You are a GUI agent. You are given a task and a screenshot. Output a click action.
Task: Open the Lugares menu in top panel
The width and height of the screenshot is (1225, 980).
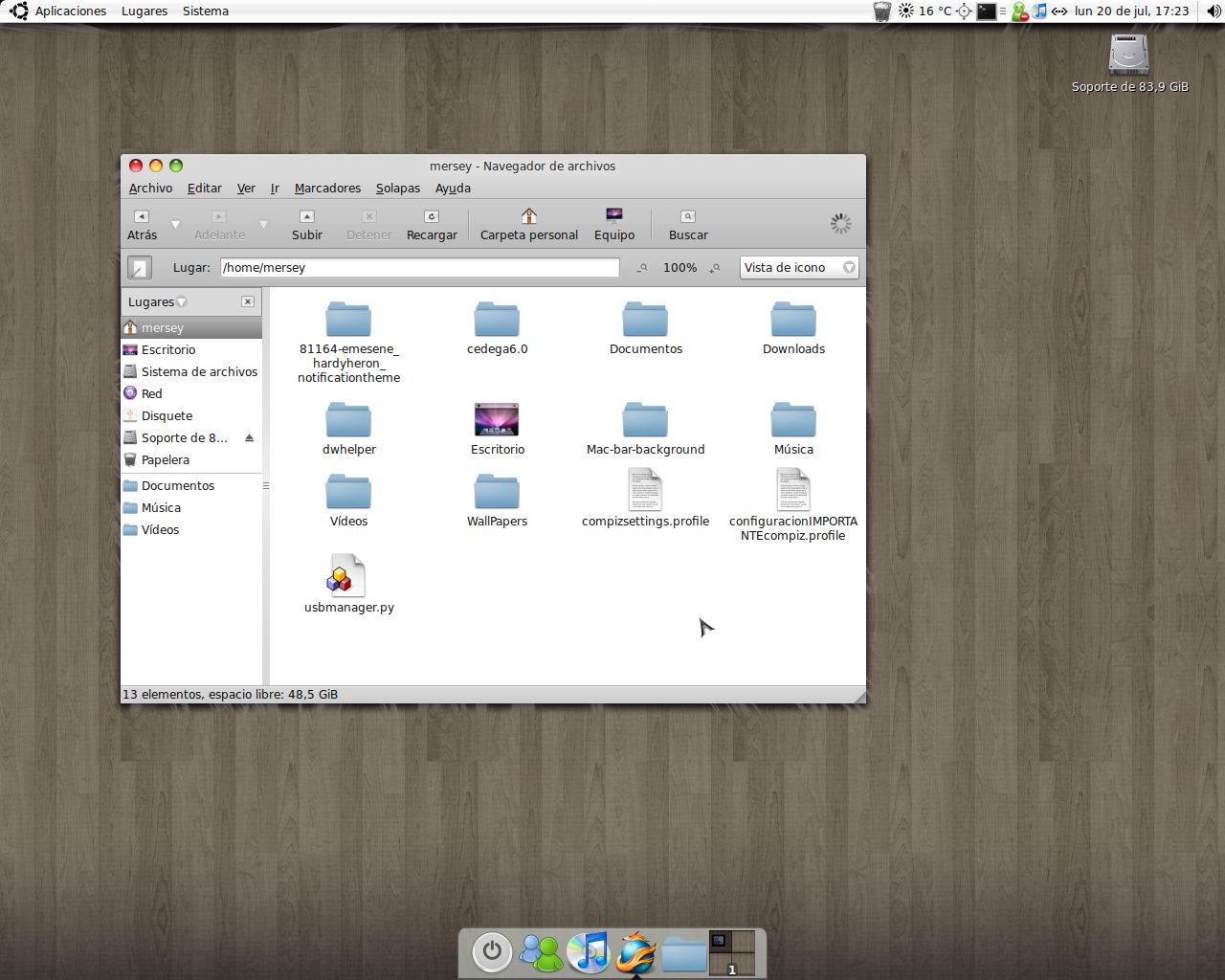coord(145,11)
